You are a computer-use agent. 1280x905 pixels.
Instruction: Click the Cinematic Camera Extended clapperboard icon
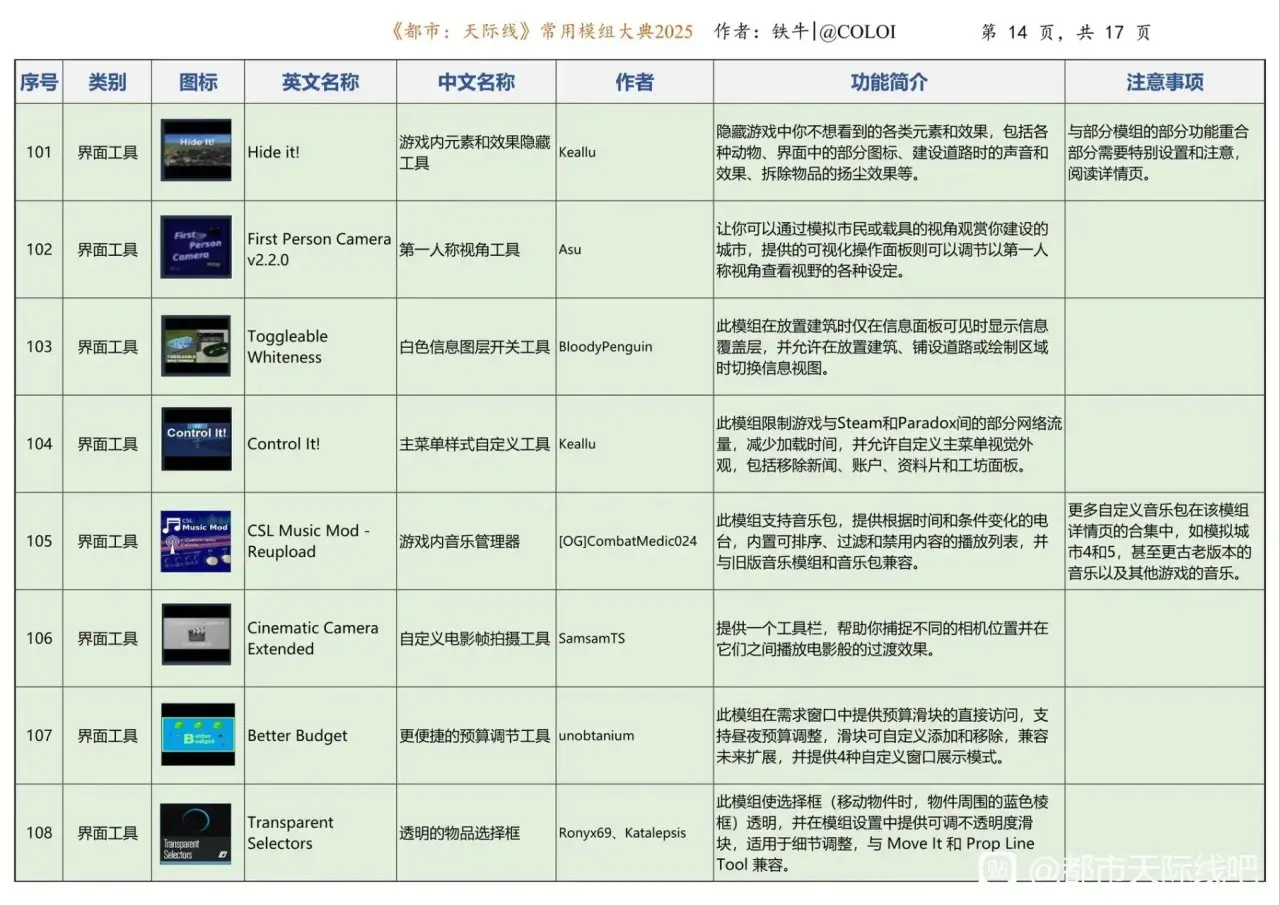[196, 635]
